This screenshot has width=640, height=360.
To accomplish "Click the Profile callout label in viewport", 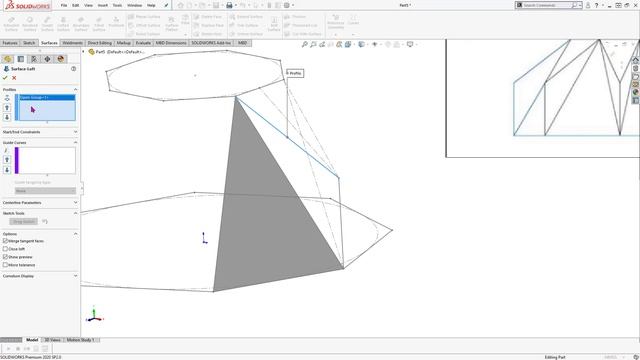I will (x=296, y=73).
